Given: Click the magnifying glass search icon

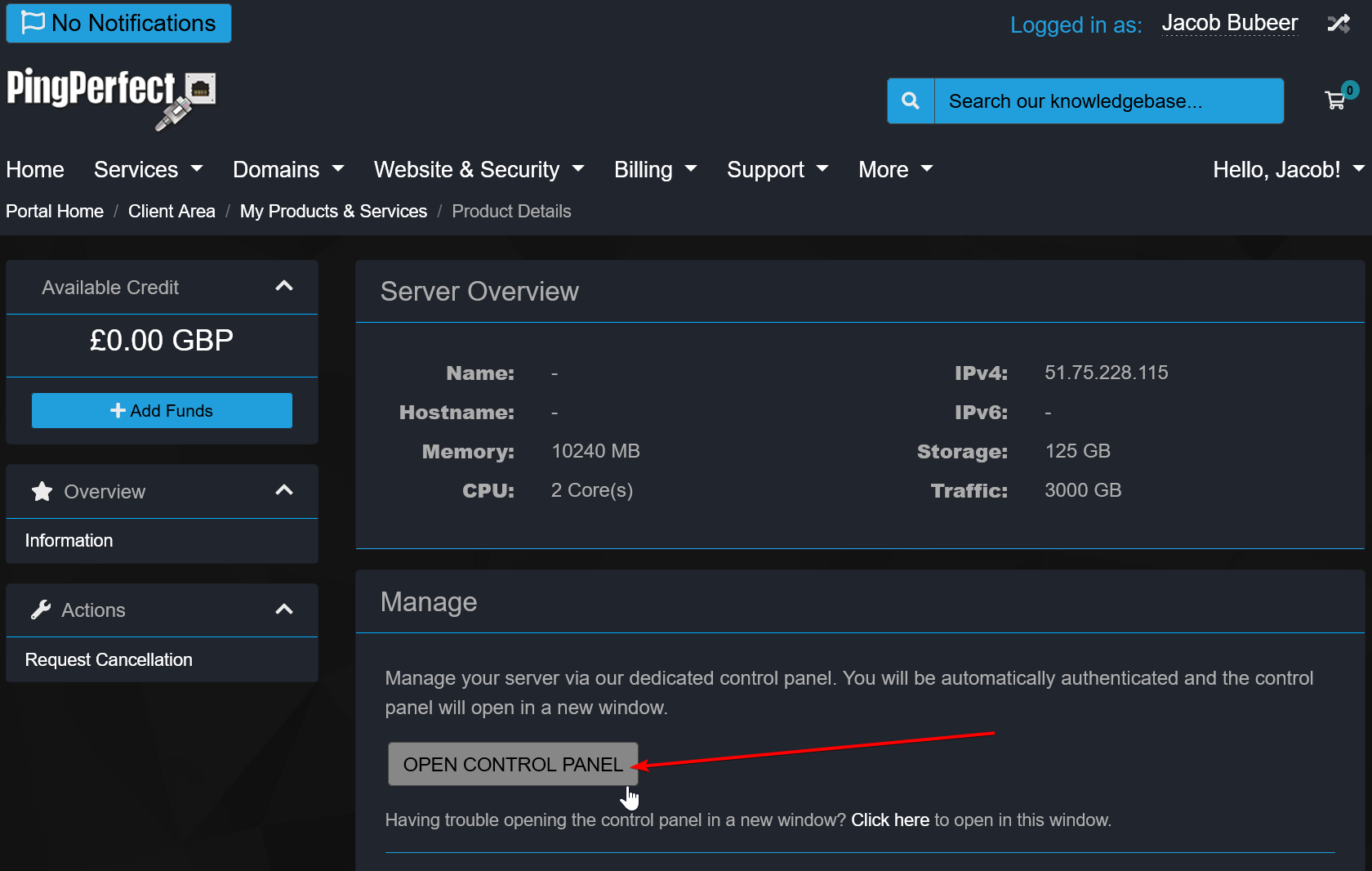Looking at the screenshot, I should click(x=911, y=101).
